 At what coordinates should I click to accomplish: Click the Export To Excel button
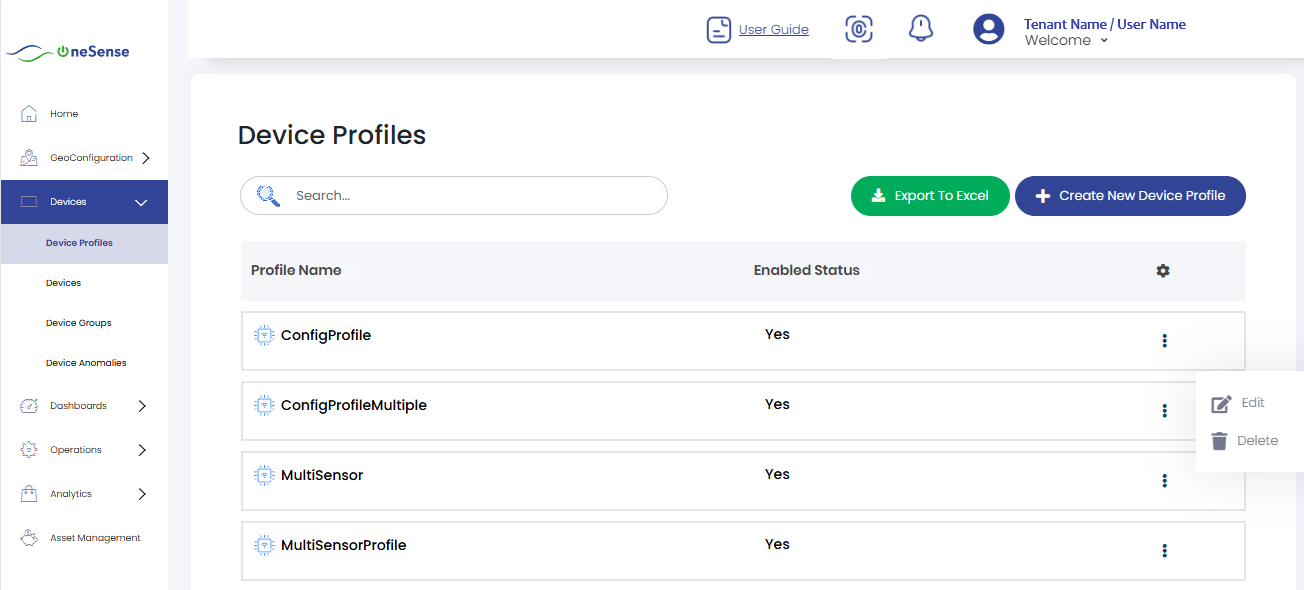930,196
